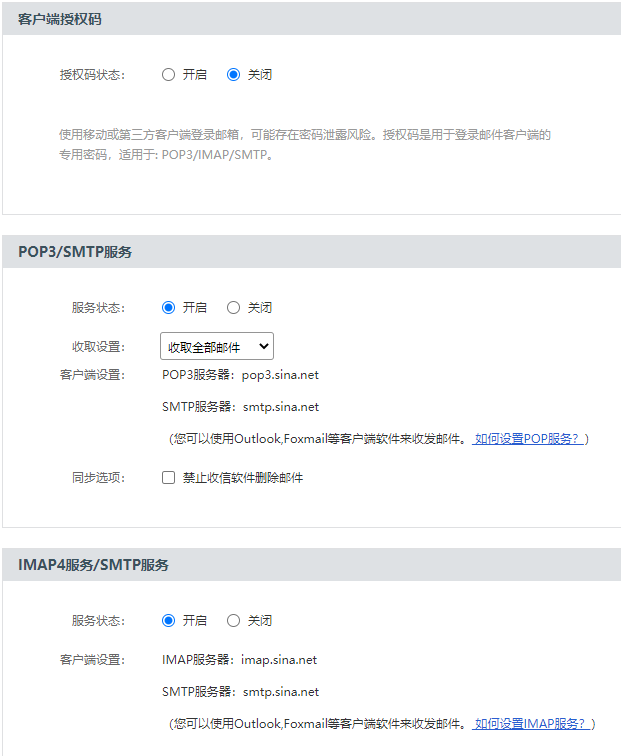Click the 客户端授权码 section header
Viewport: 621px width, 756px height.
60,19
